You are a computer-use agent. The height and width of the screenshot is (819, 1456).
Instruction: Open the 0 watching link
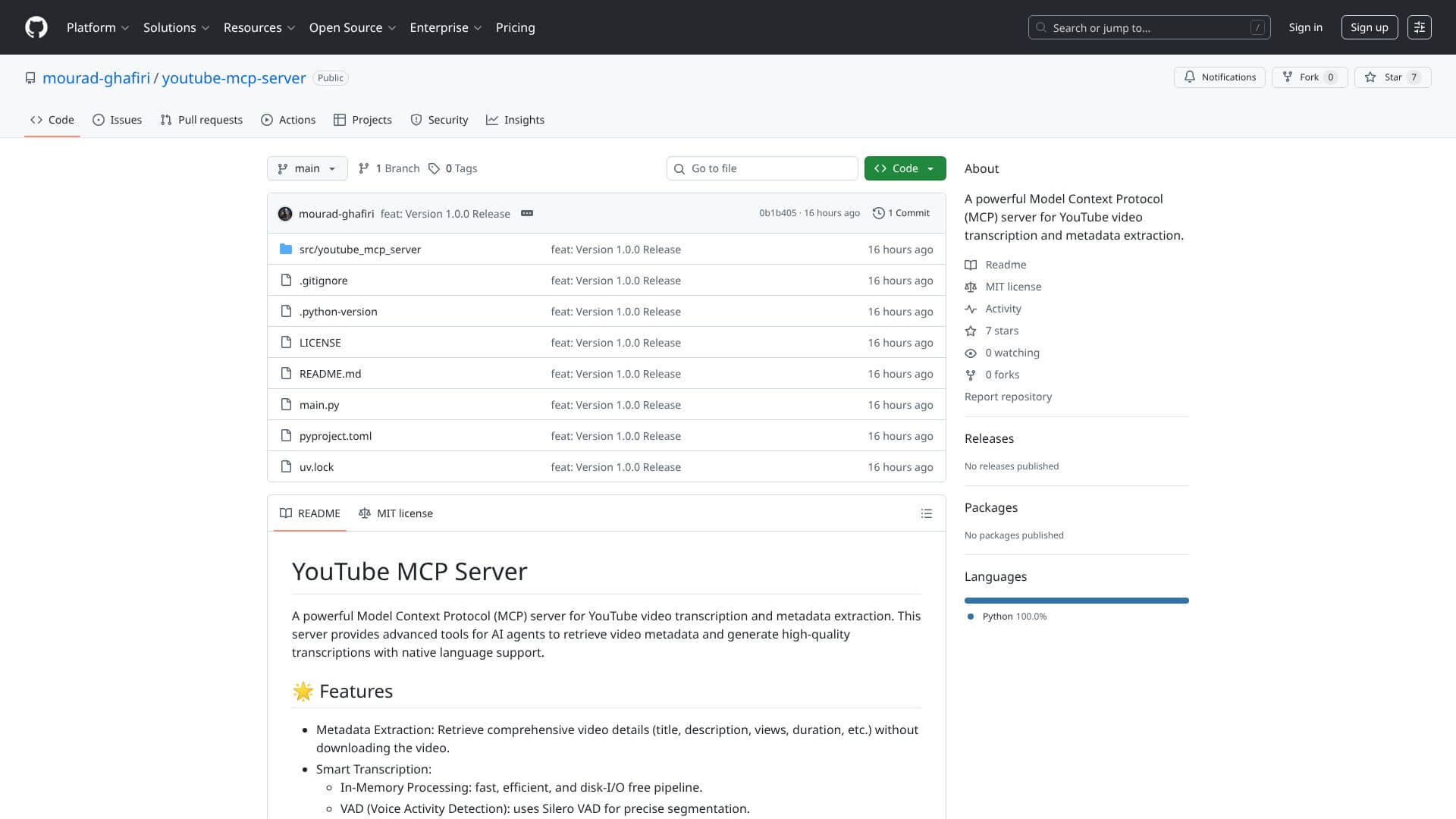point(1012,353)
